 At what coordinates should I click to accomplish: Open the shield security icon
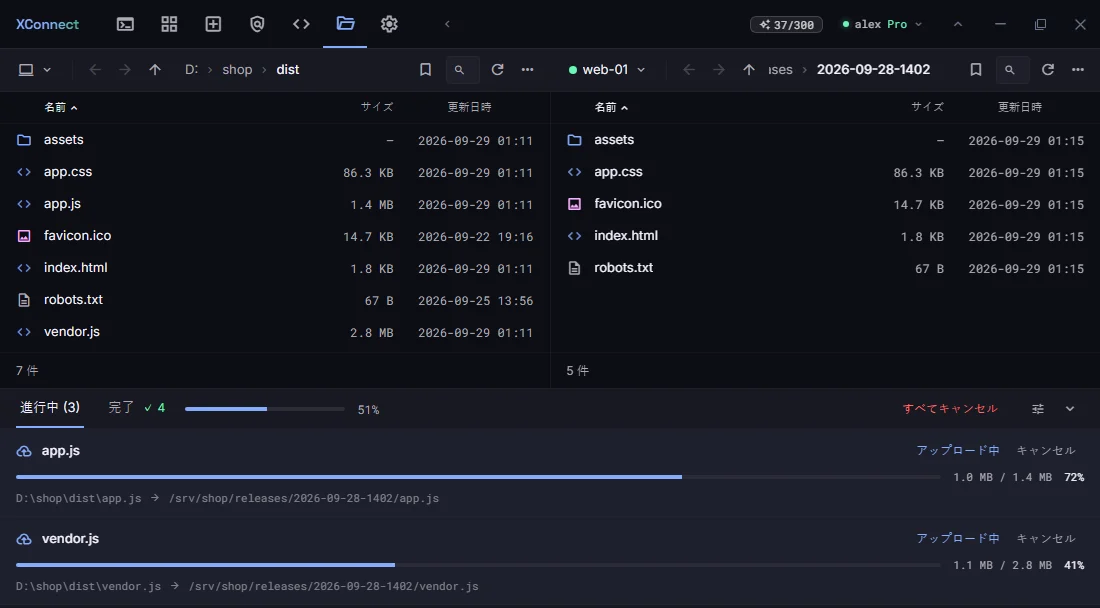point(257,24)
